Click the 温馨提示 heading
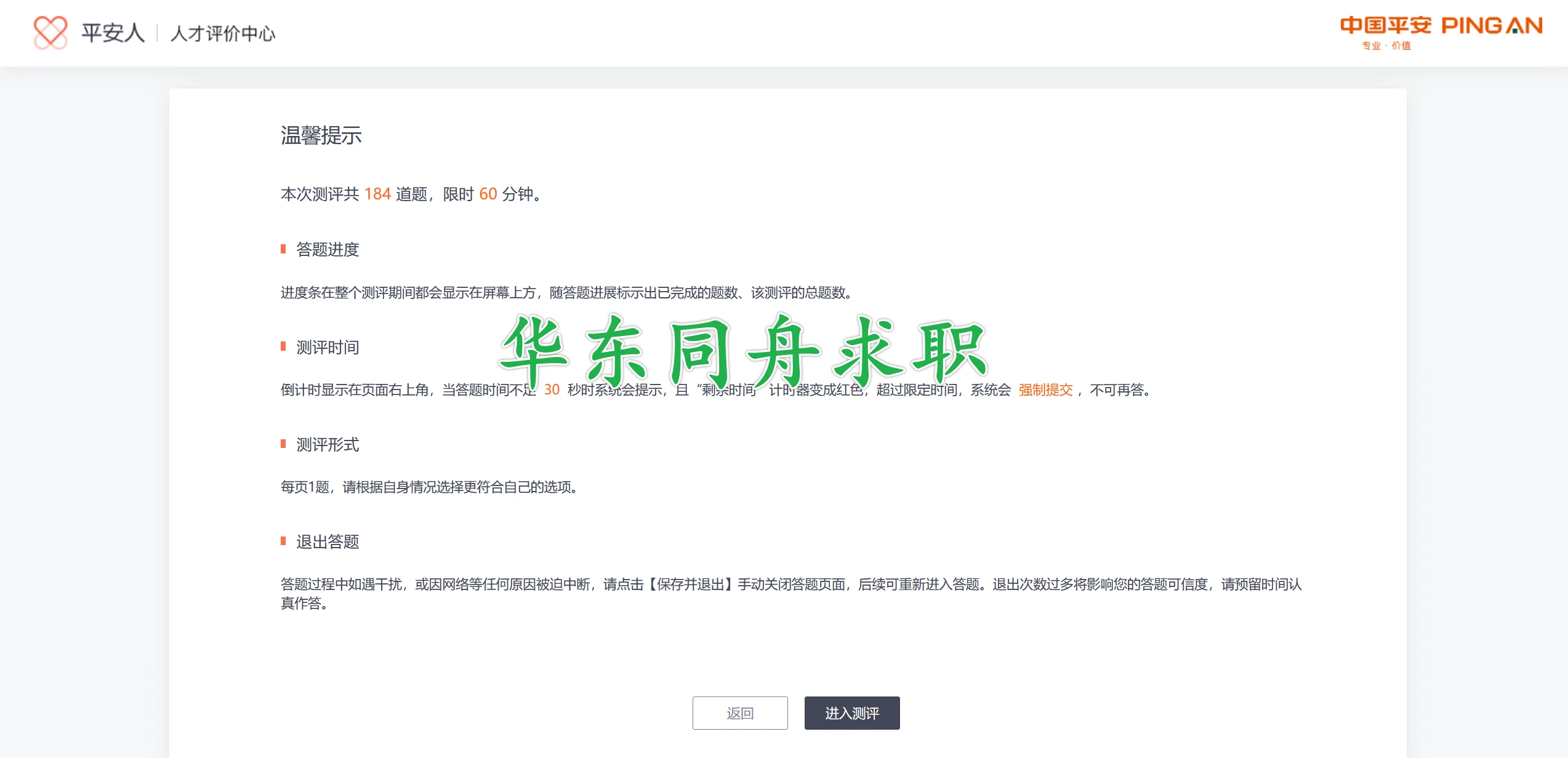 [x=321, y=135]
